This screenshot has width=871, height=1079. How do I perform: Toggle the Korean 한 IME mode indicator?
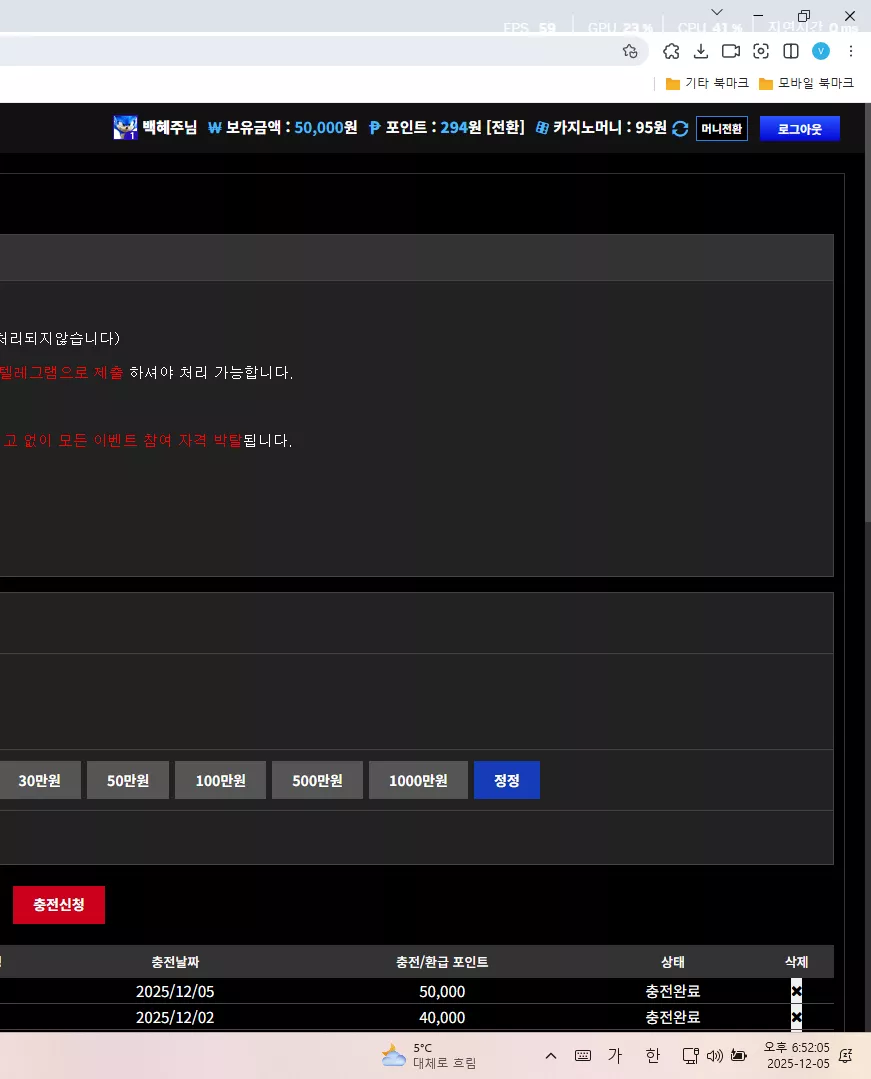tap(652, 1056)
